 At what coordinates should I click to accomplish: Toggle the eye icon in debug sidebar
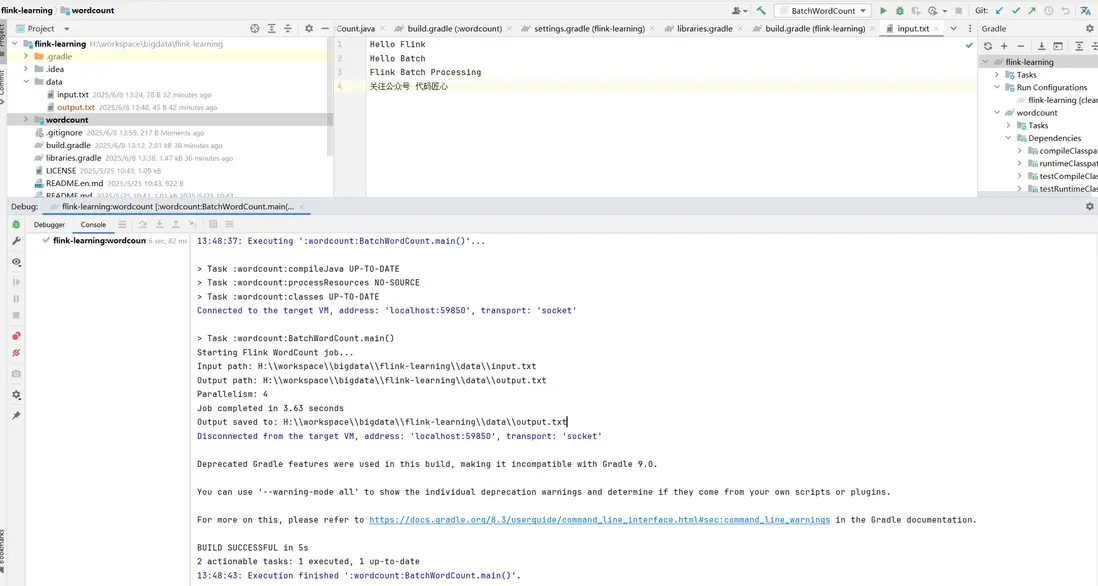pyautogui.click(x=16, y=262)
